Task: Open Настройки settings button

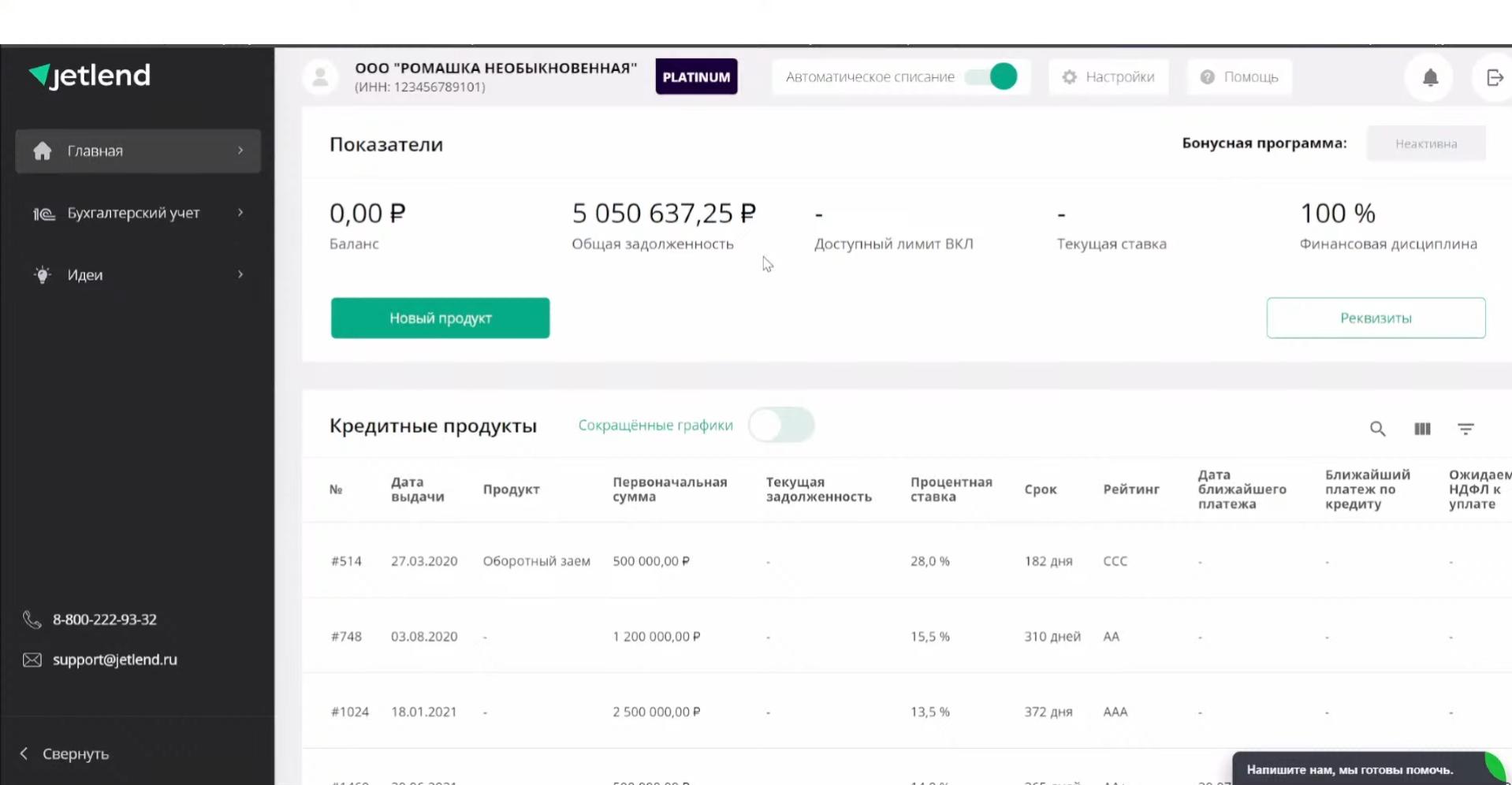Action: (x=1108, y=76)
